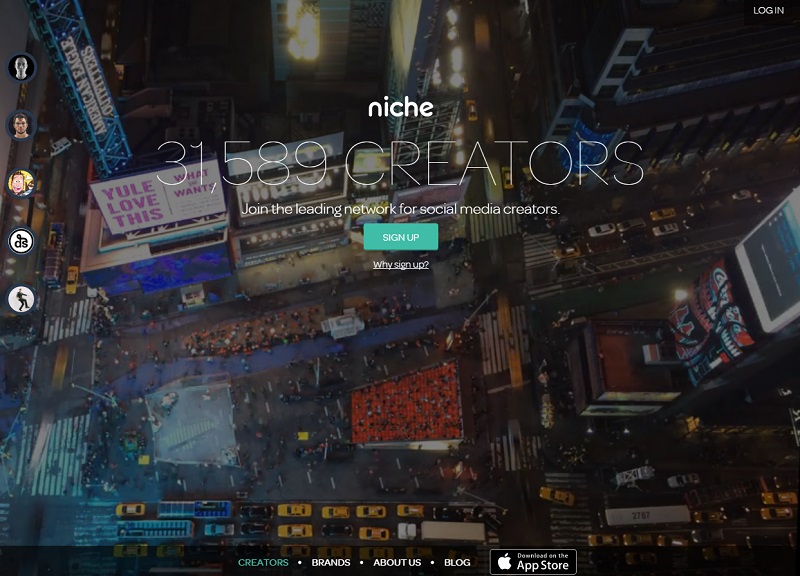
Task: Select the cartoon face creator avatar
Action: [21, 183]
